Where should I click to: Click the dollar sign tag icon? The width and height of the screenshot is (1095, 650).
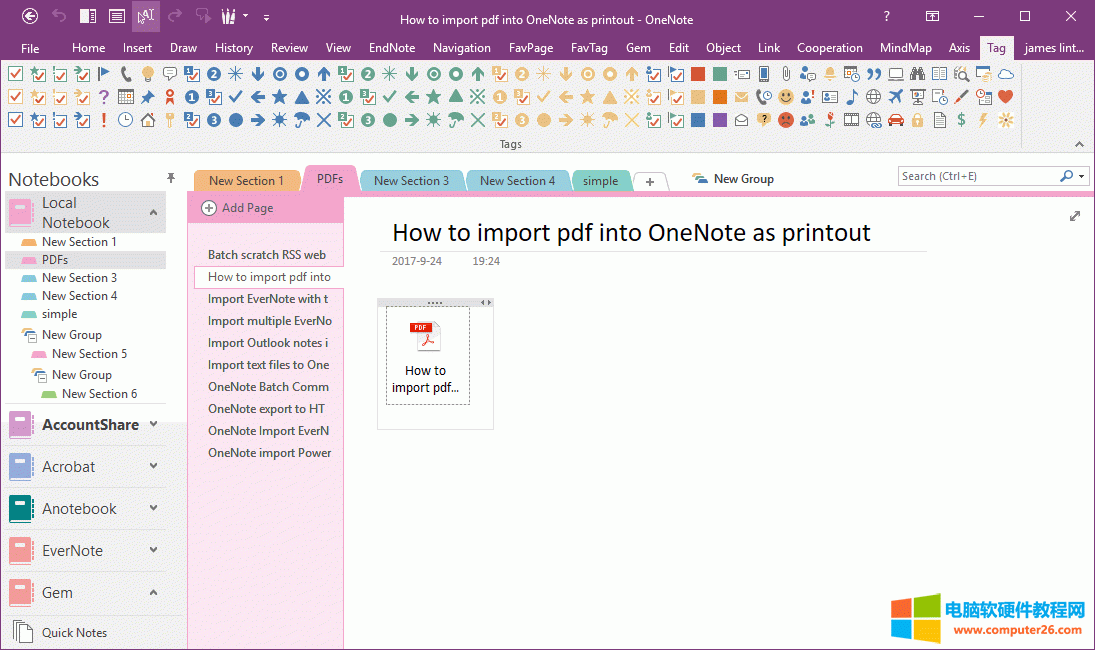tap(961, 120)
